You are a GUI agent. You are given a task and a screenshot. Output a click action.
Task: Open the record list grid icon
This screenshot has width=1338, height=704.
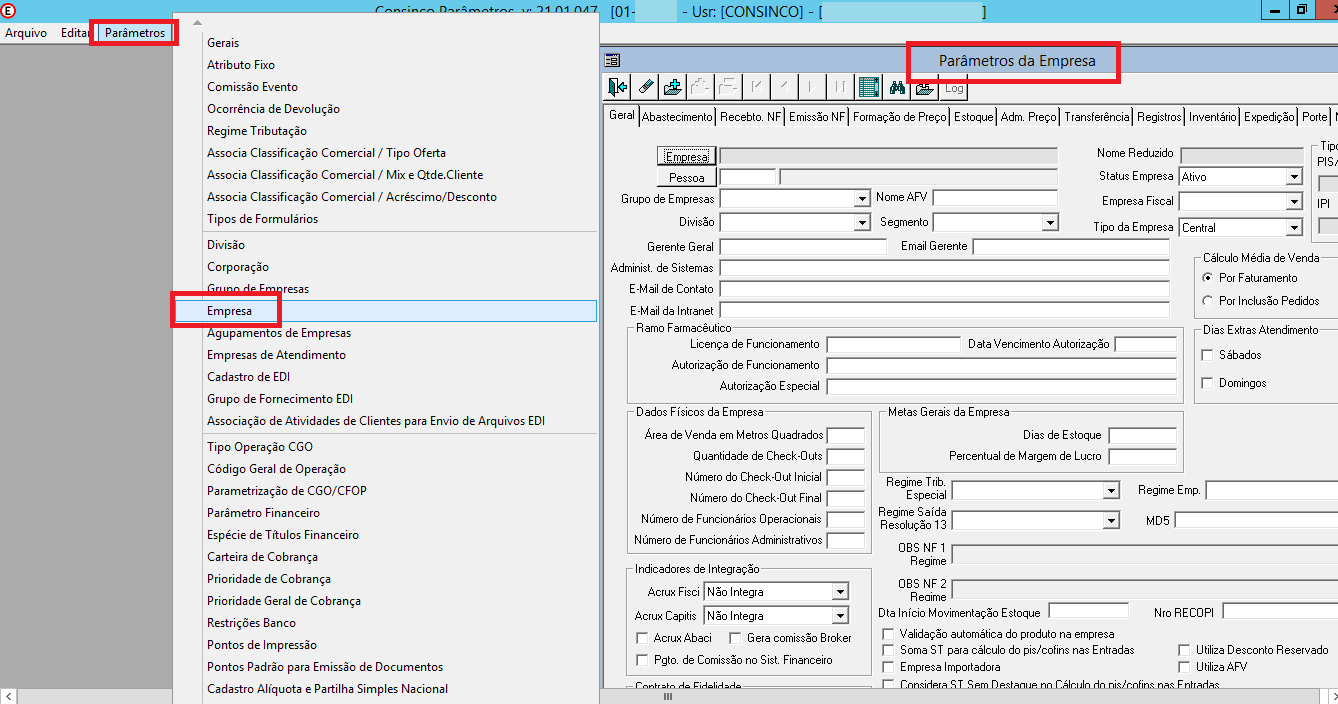click(869, 87)
